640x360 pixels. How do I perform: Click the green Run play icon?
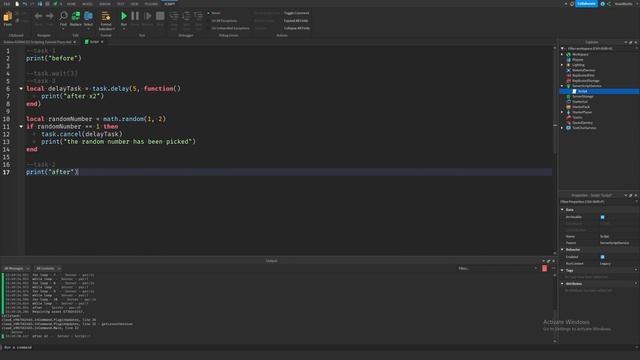124,16
